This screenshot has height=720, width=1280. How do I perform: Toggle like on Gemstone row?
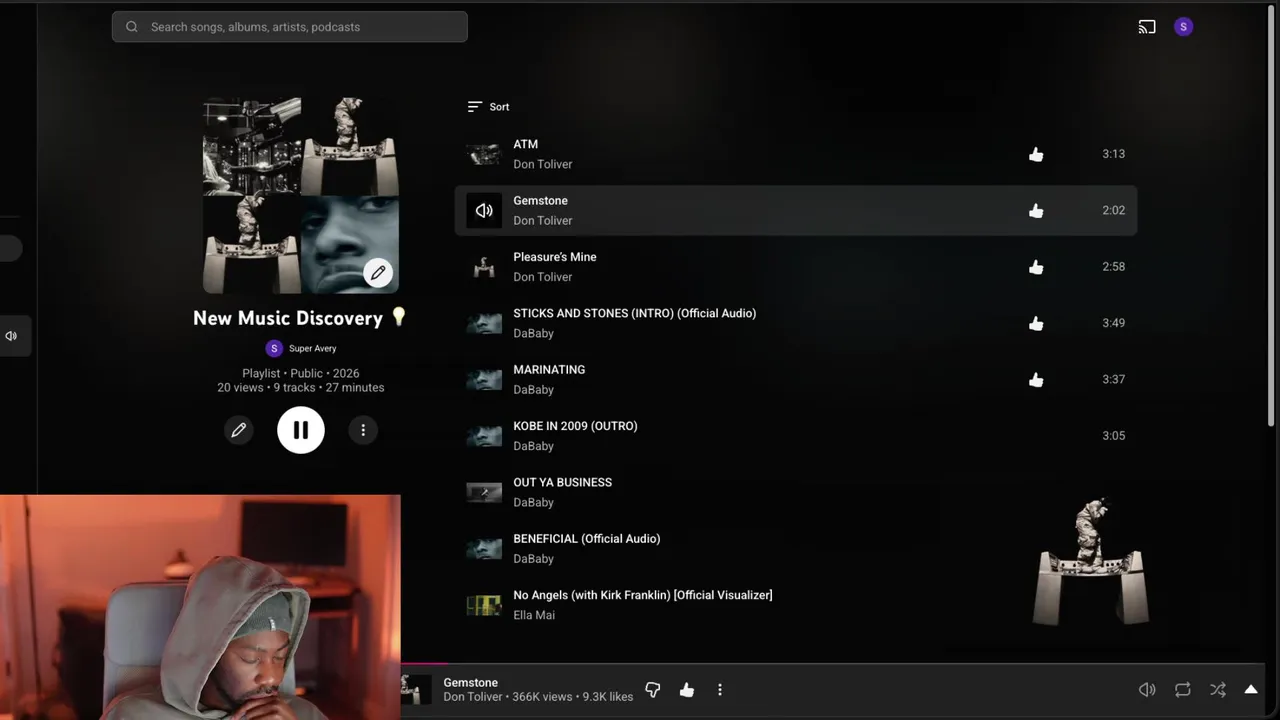click(x=1036, y=210)
